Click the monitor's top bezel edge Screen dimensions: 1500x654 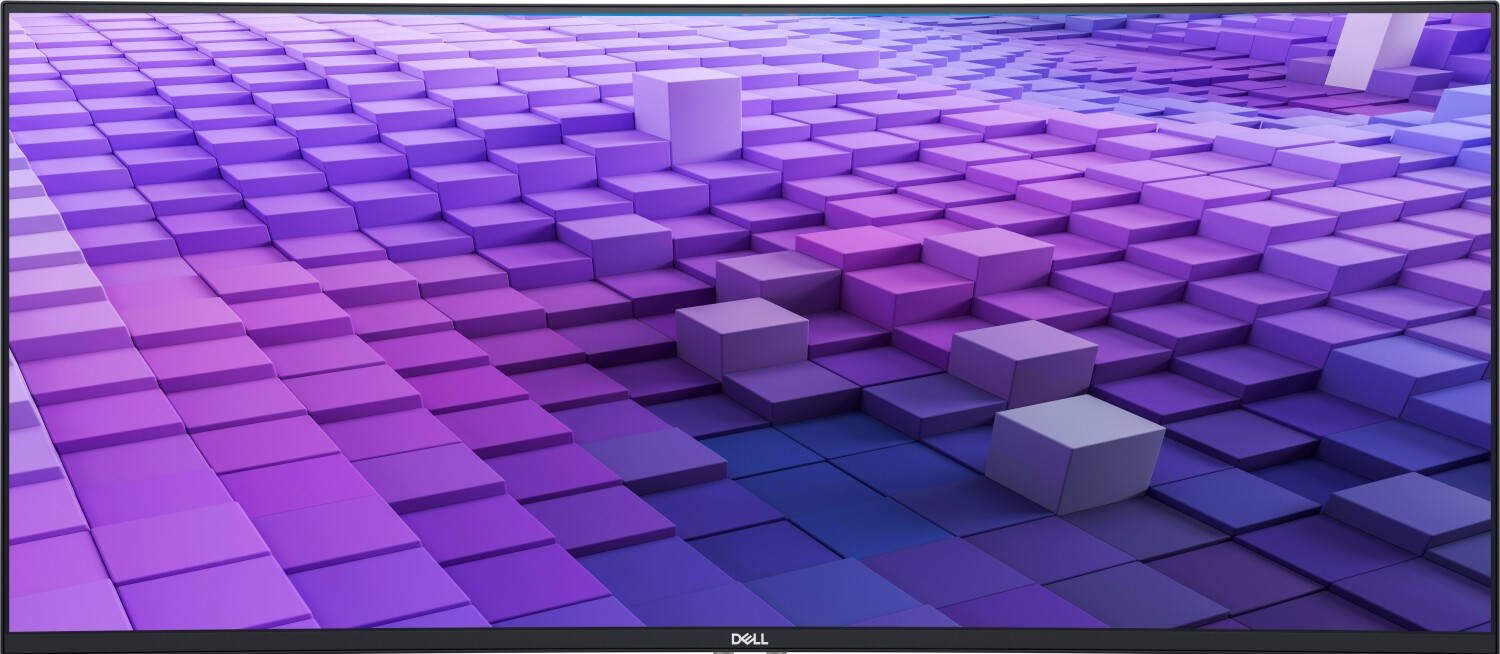coord(750,6)
